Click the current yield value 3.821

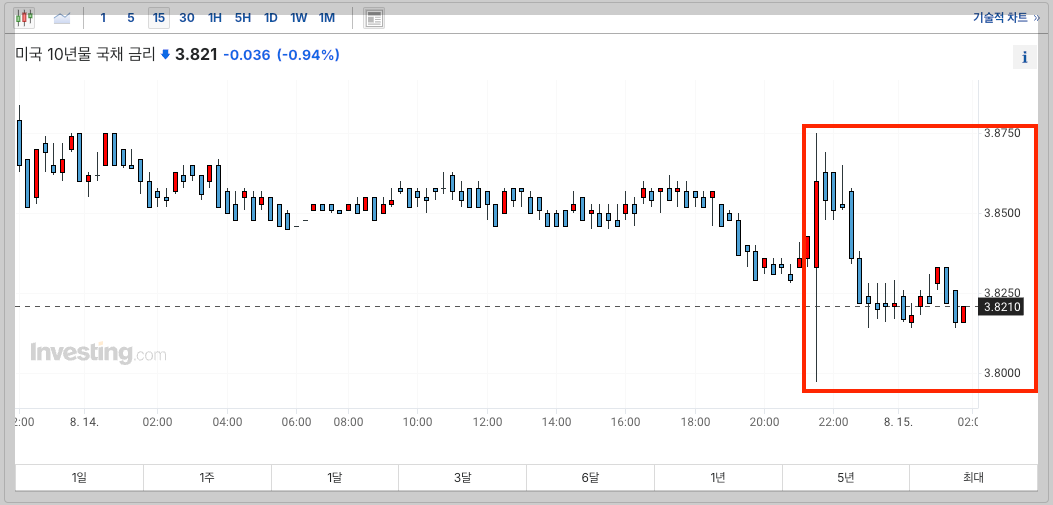coord(196,55)
